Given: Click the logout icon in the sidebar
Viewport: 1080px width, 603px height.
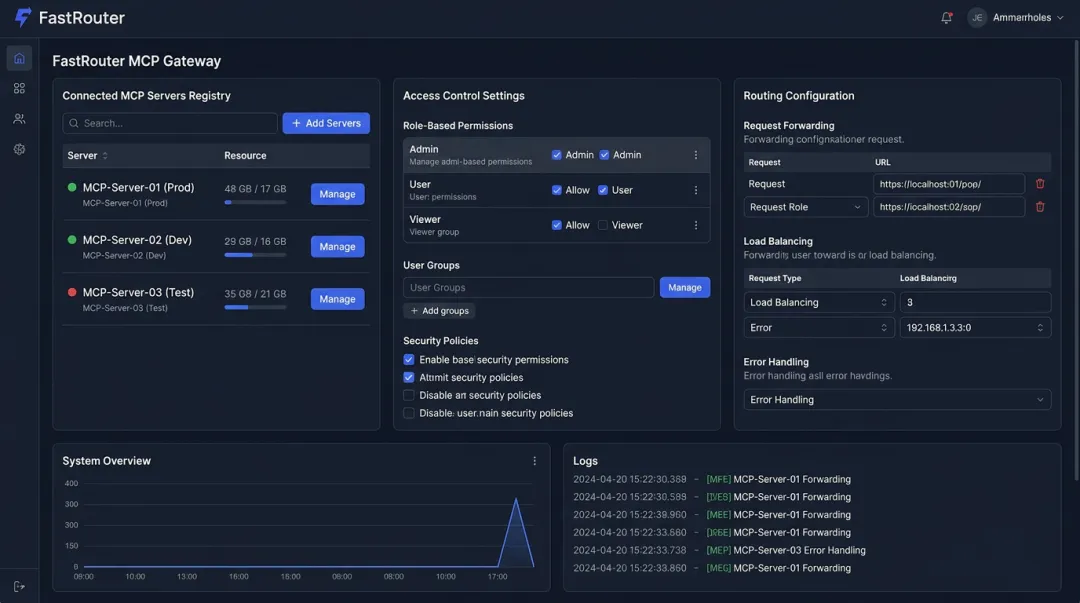Looking at the screenshot, I should (x=19, y=586).
